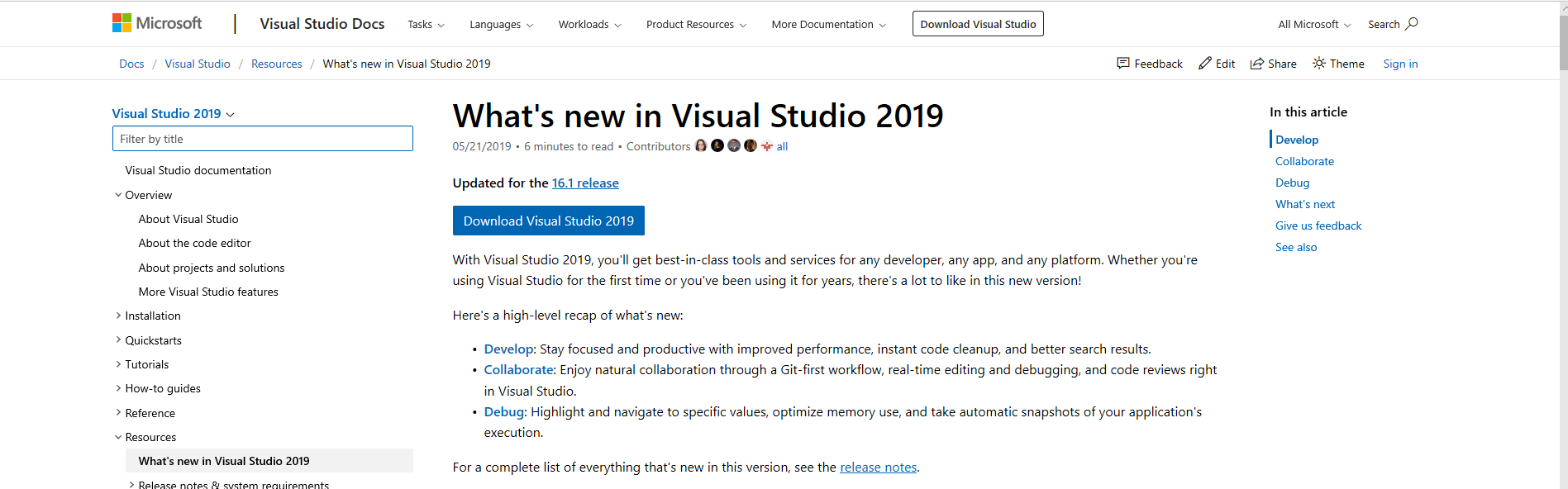
Task: Jump to Develop in this article
Action: click(x=1297, y=140)
